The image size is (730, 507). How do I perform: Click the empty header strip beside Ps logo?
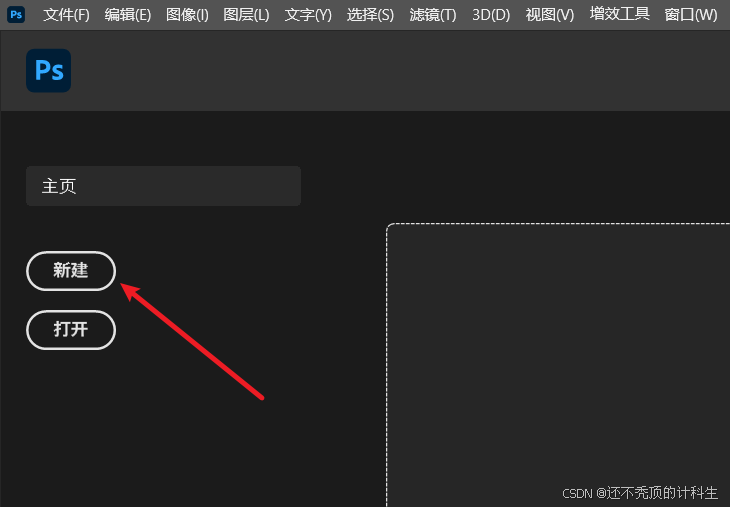tap(400, 71)
